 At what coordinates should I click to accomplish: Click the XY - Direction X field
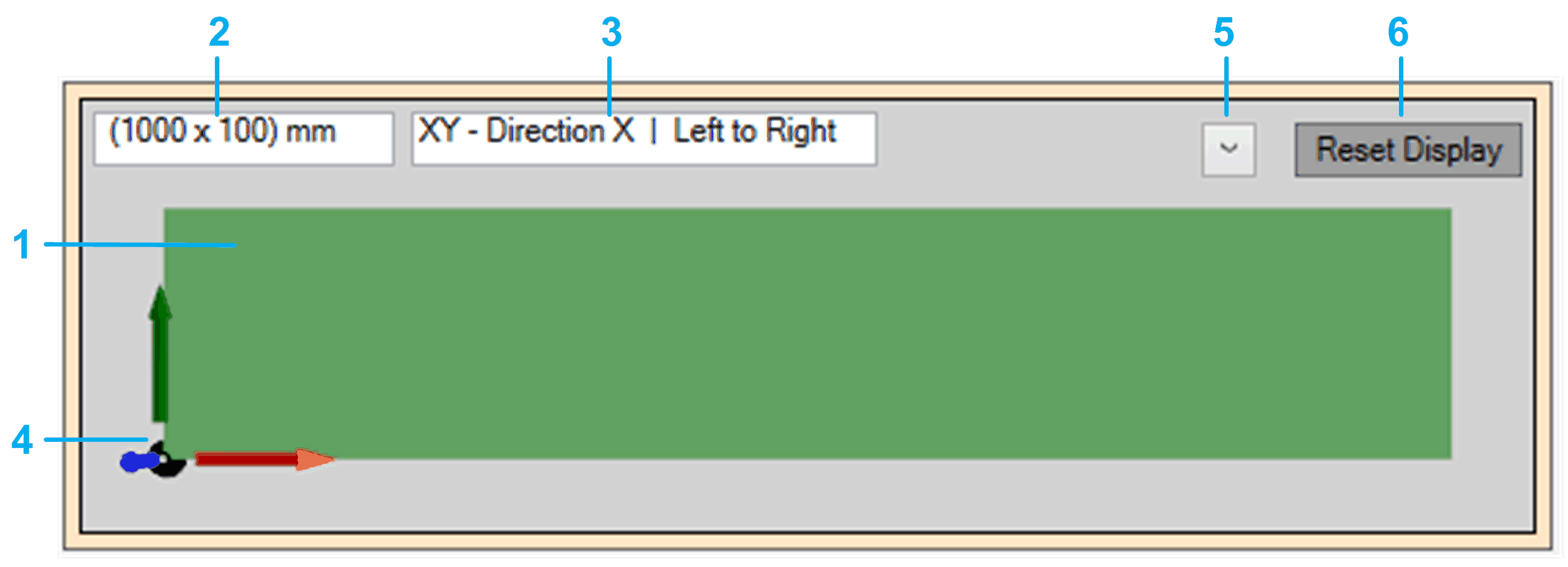click(644, 139)
